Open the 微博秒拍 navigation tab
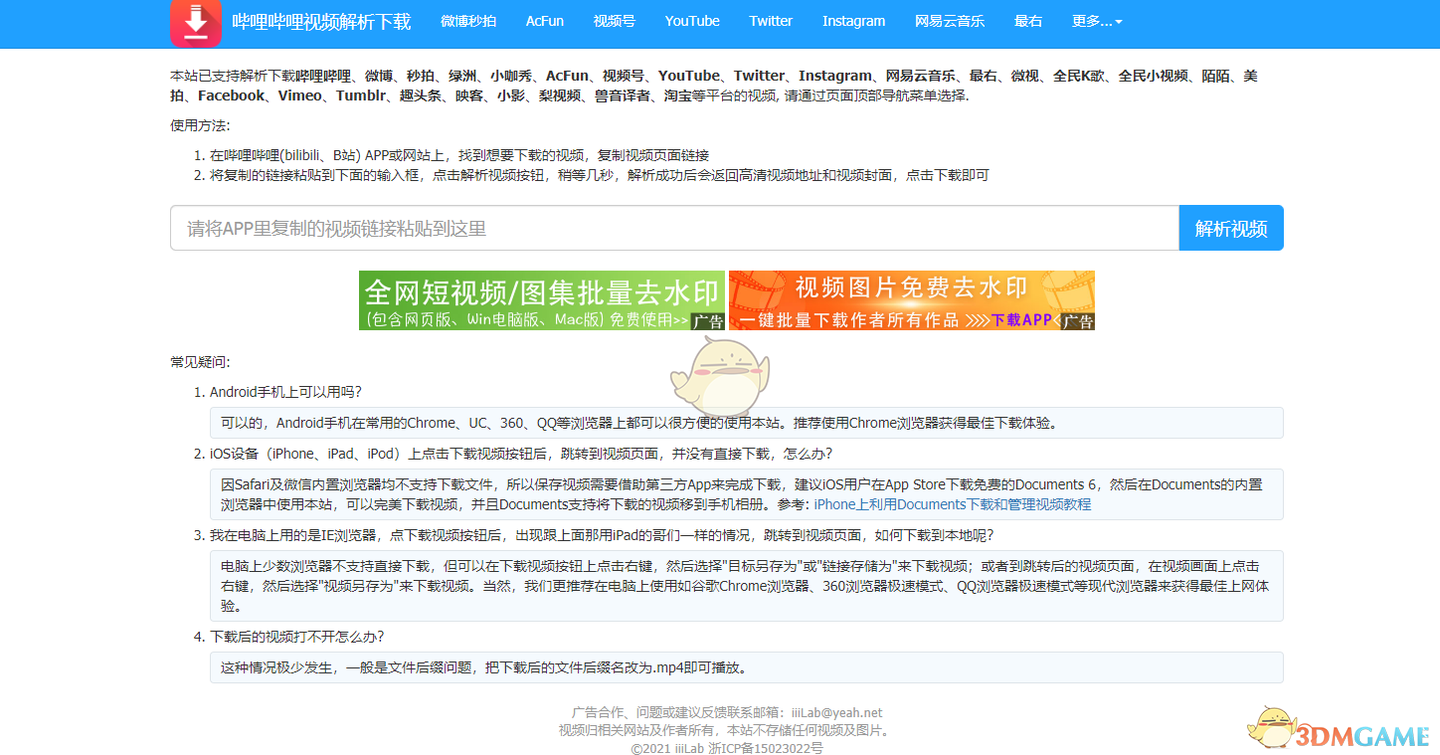Viewport: 1440px width, 755px height. coord(468,21)
